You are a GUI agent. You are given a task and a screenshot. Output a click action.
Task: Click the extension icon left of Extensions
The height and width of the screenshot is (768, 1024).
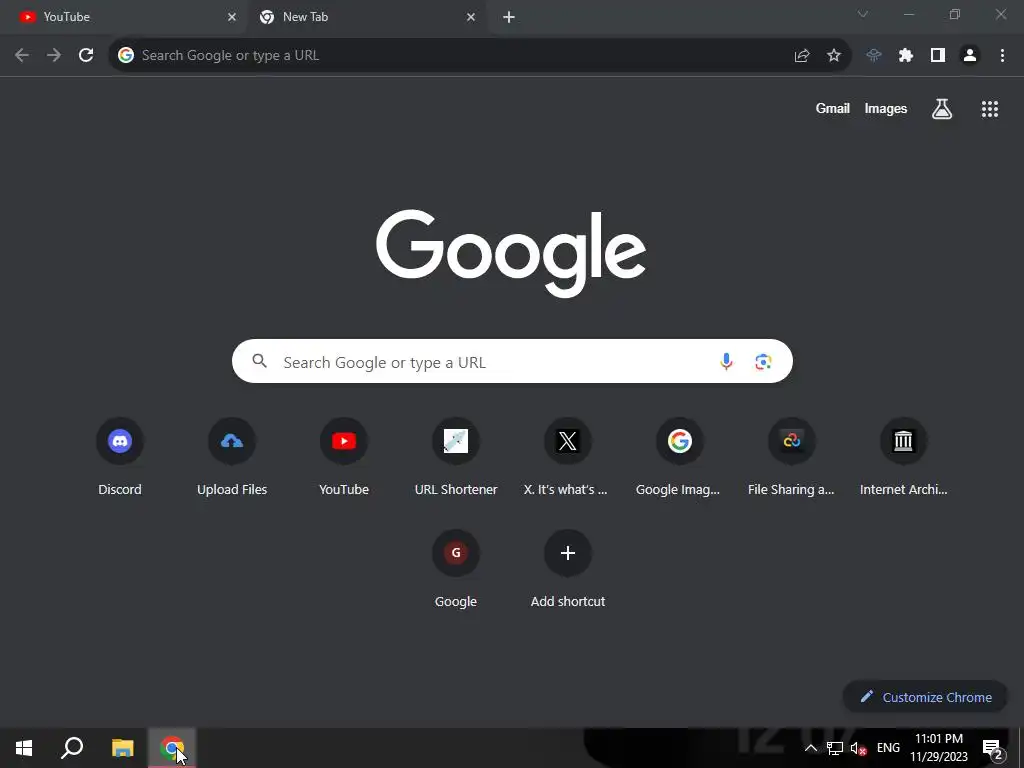point(874,56)
